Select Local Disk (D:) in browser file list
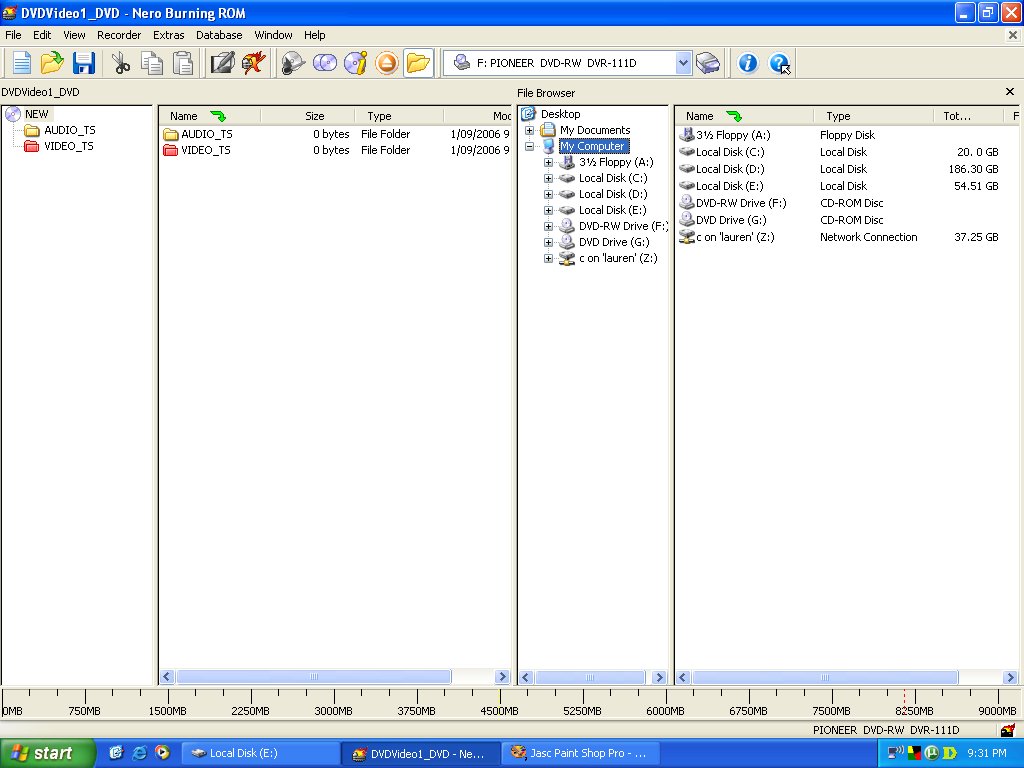The width and height of the screenshot is (1024, 768). click(730, 169)
